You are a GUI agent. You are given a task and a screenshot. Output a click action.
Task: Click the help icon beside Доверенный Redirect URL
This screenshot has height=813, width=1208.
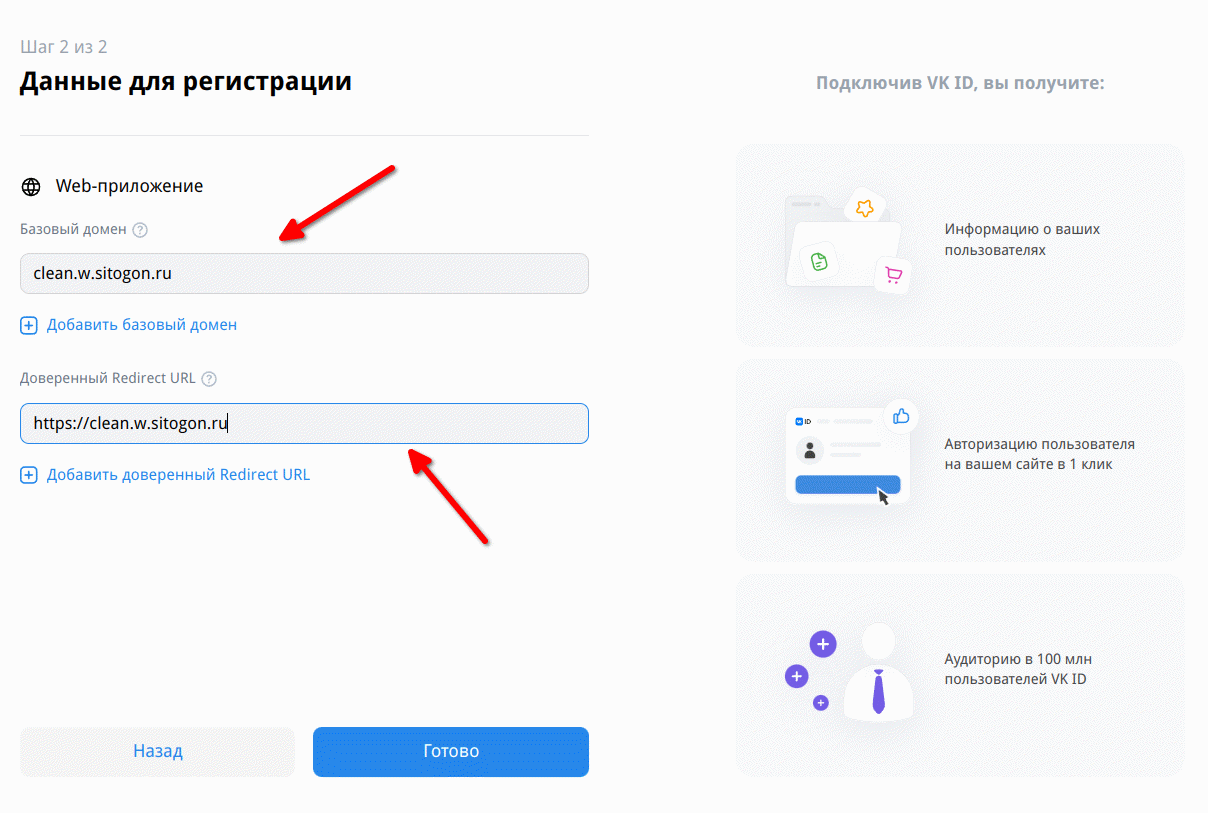tap(209, 379)
